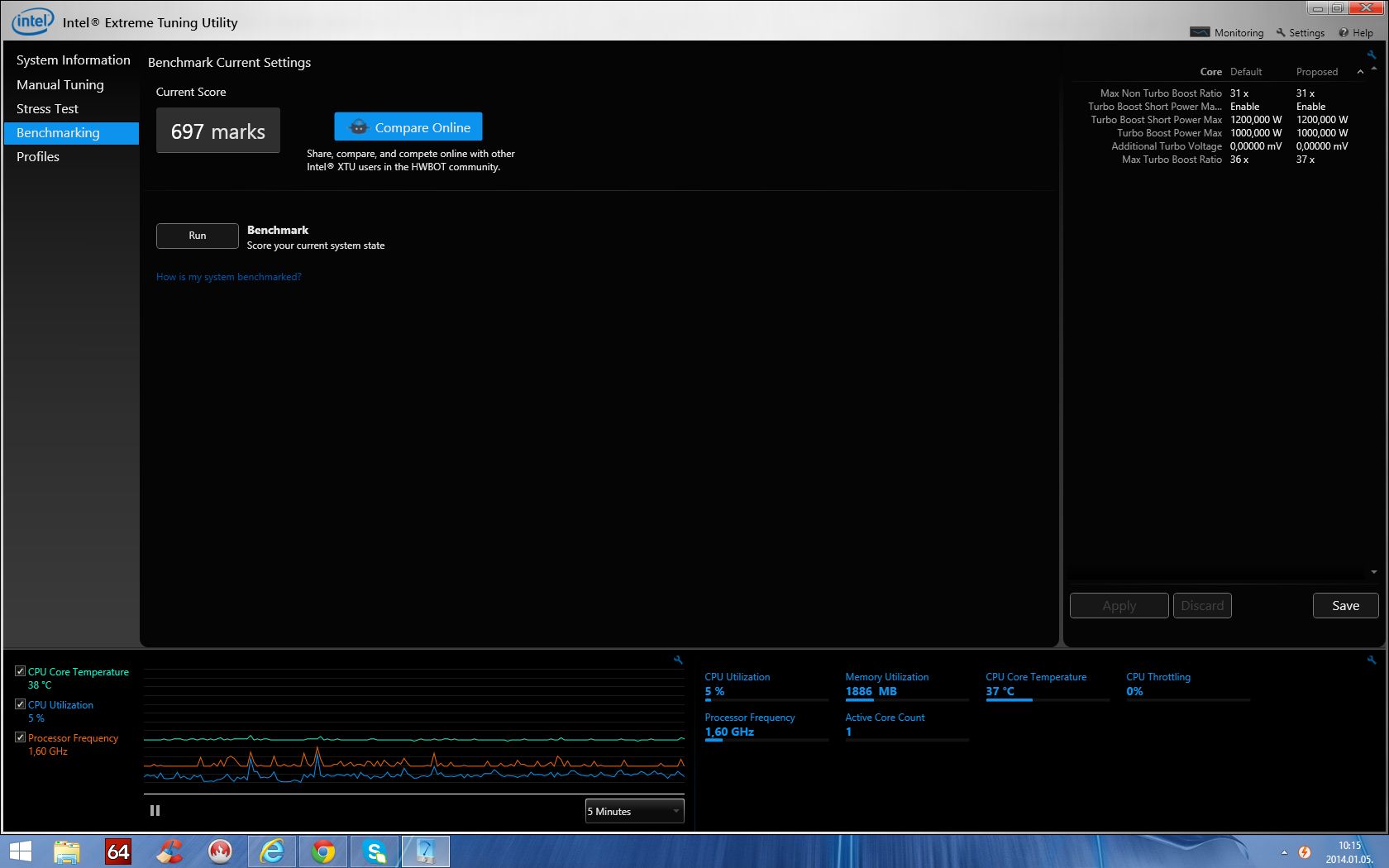Save the proposed settings
This screenshot has height=868, width=1389.
(1346, 606)
